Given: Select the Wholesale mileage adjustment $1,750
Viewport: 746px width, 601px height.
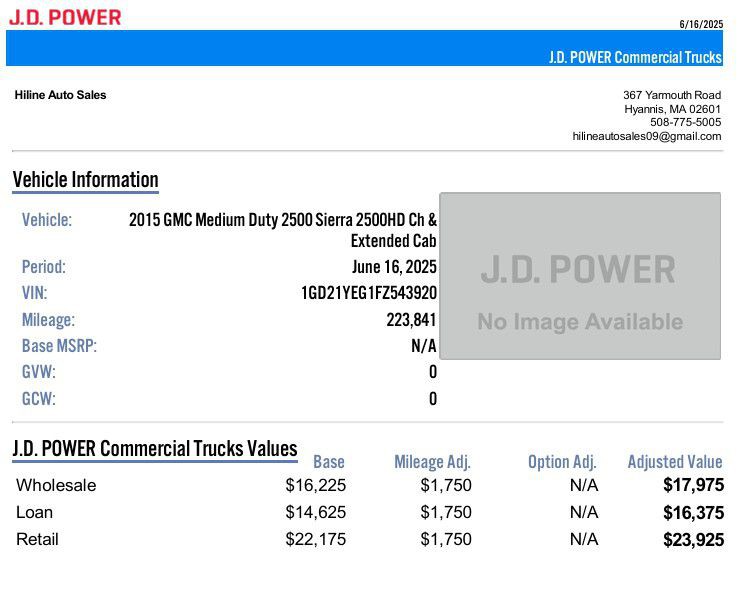Looking at the screenshot, I should tap(446, 485).
